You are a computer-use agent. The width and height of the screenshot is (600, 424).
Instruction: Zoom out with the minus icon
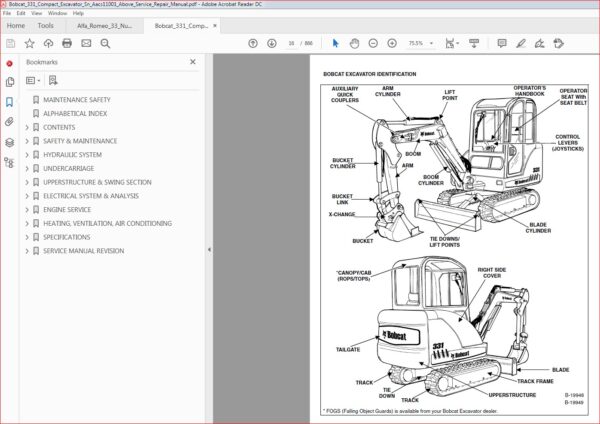pos(373,43)
